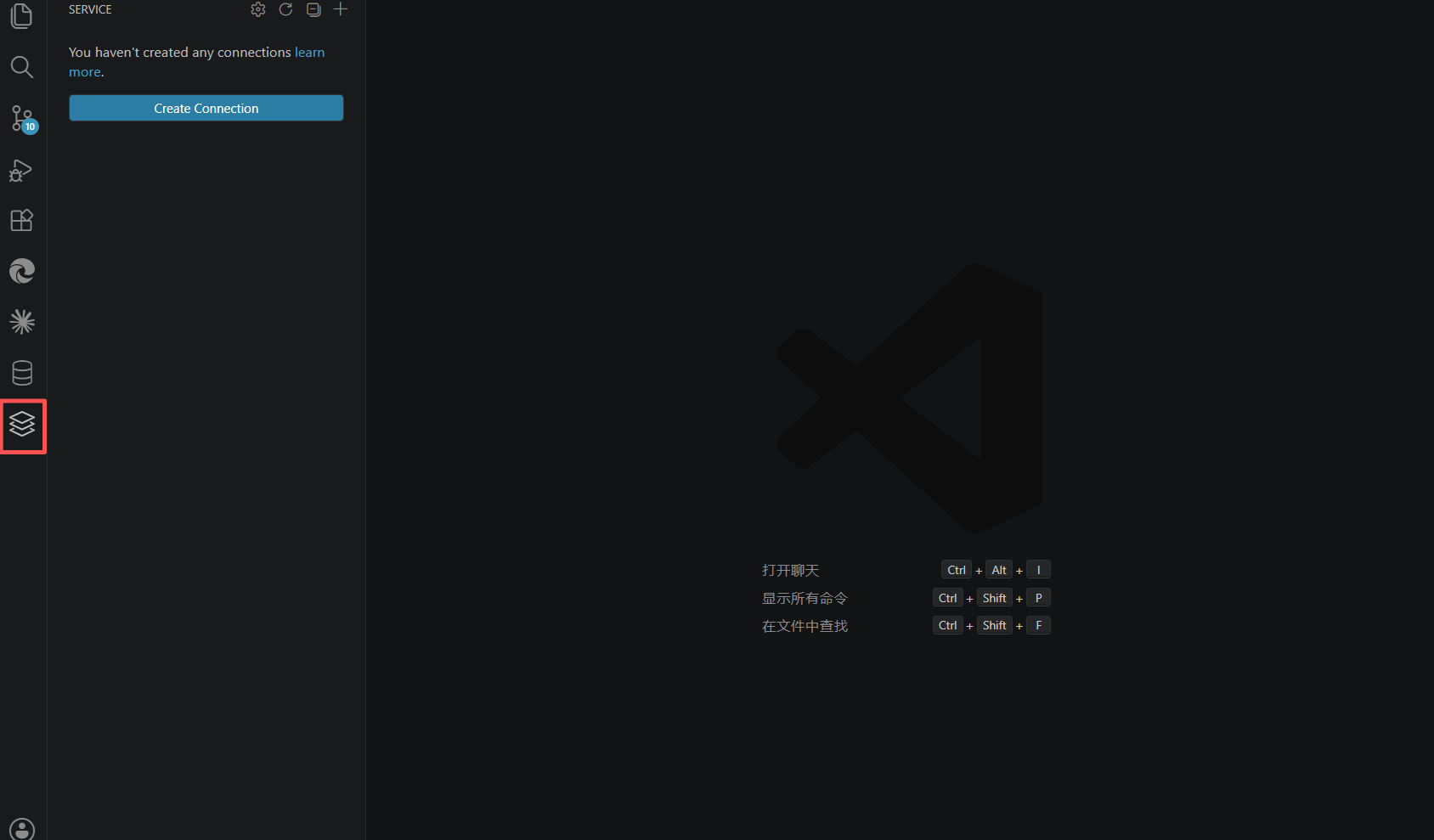Open the Database cylinder view
1434x840 pixels.
(22, 373)
